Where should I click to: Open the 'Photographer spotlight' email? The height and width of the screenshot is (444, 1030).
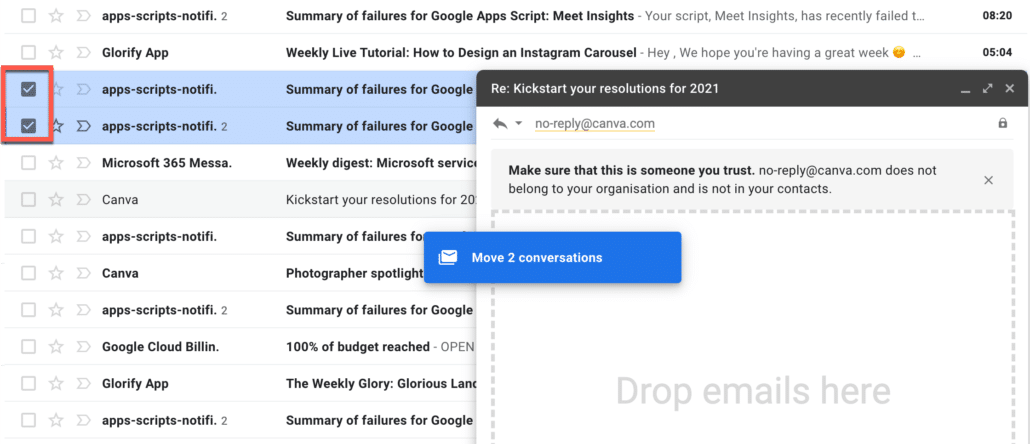pyautogui.click(x=355, y=273)
